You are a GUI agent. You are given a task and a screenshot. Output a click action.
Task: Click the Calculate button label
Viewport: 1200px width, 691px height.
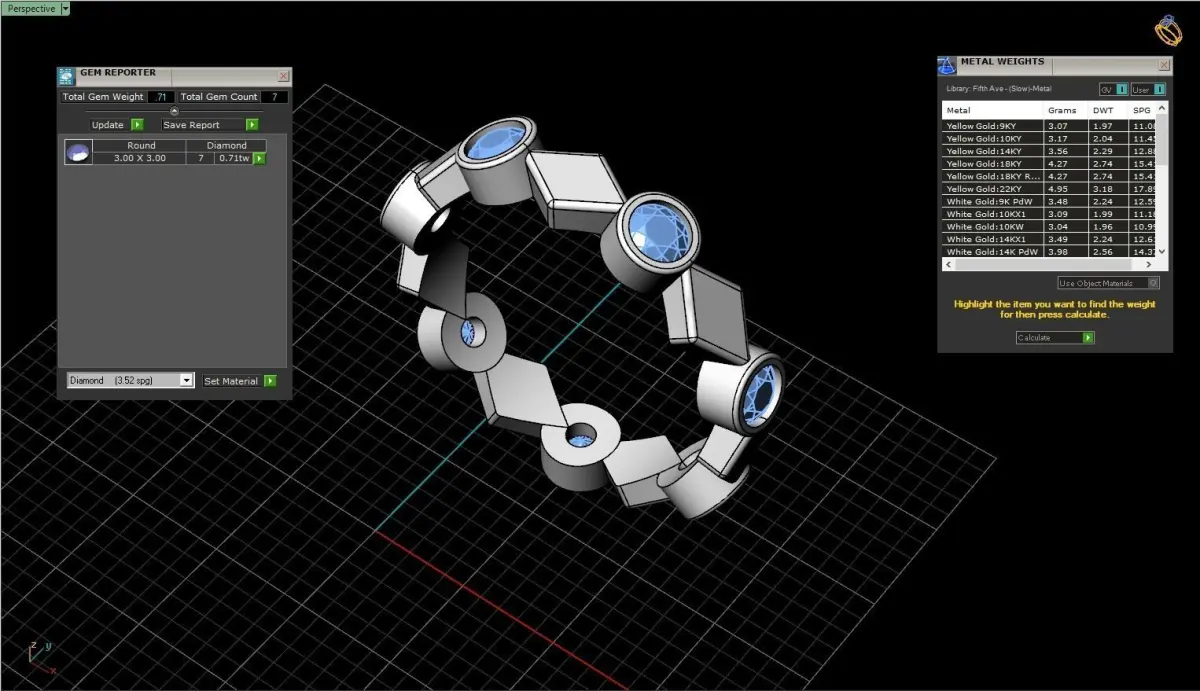(x=1049, y=338)
